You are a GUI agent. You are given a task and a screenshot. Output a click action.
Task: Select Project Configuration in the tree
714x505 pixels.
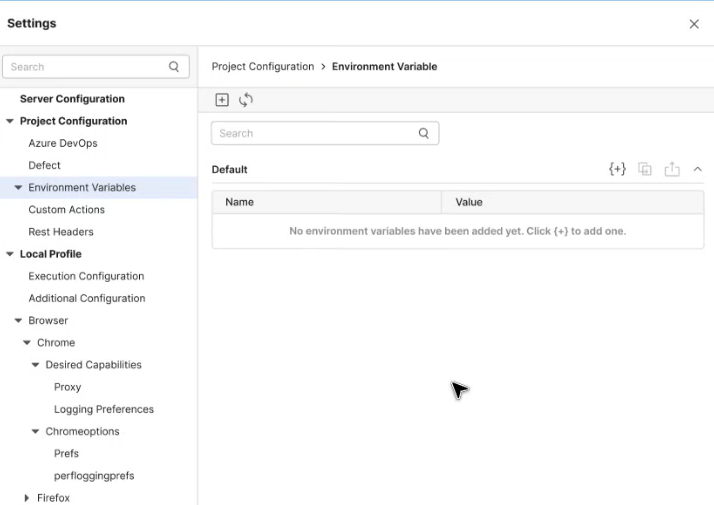coord(73,121)
